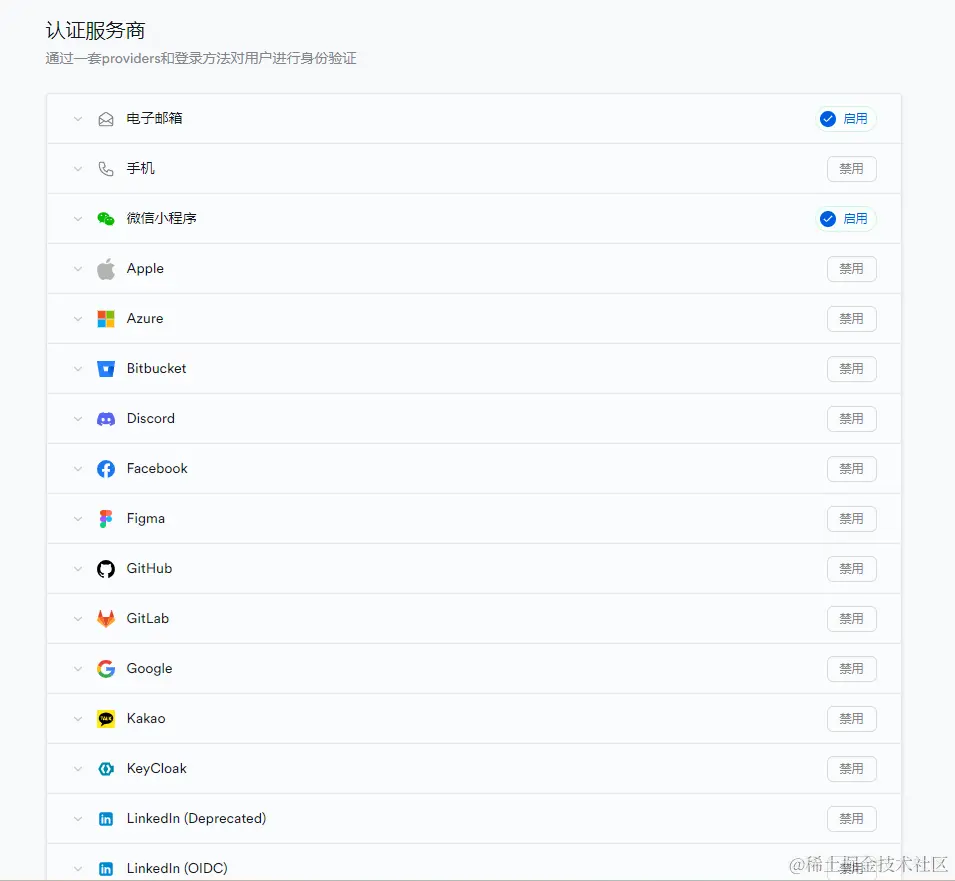
Task: Expand the Bitbucket provider chevron
Action: (78, 368)
